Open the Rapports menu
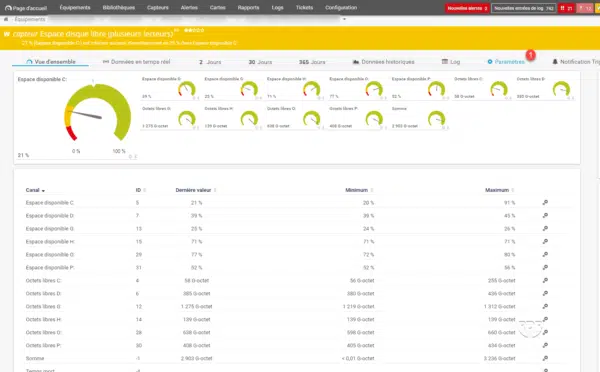This screenshot has width=600, height=372. point(248,8)
